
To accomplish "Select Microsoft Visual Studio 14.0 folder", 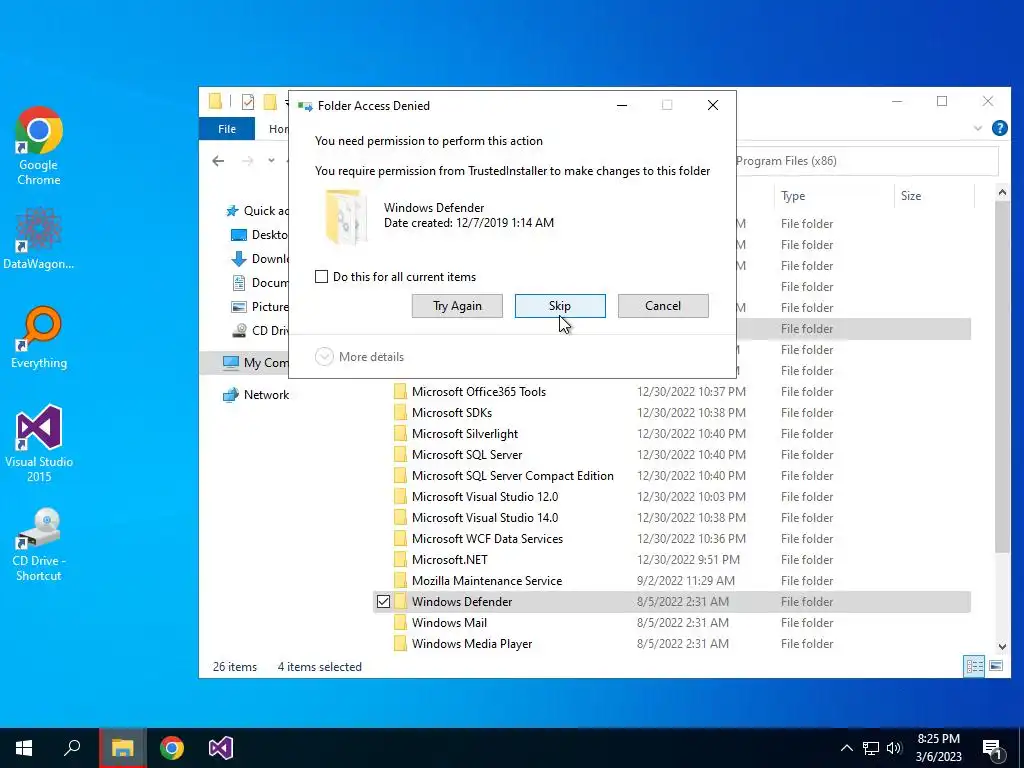I will click(x=485, y=517).
